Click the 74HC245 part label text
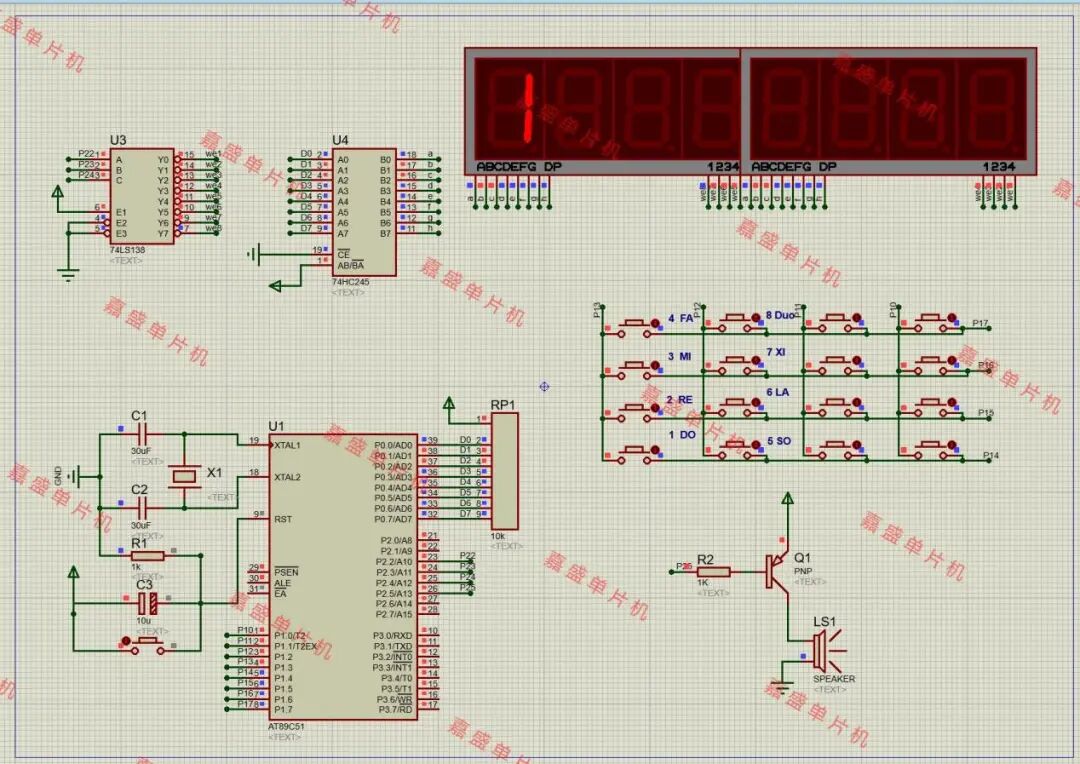This screenshot has height=764, width=1080. click(x=351, y=282)
